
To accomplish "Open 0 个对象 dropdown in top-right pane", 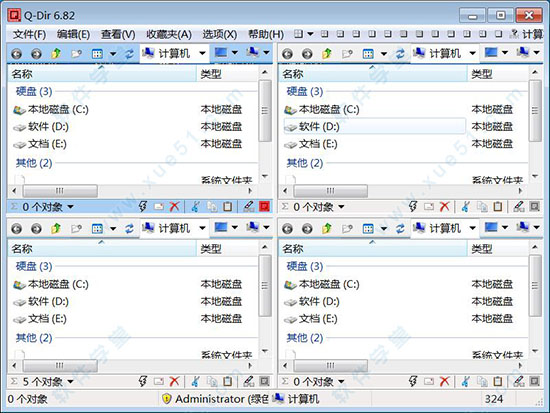I will (341, 207).
